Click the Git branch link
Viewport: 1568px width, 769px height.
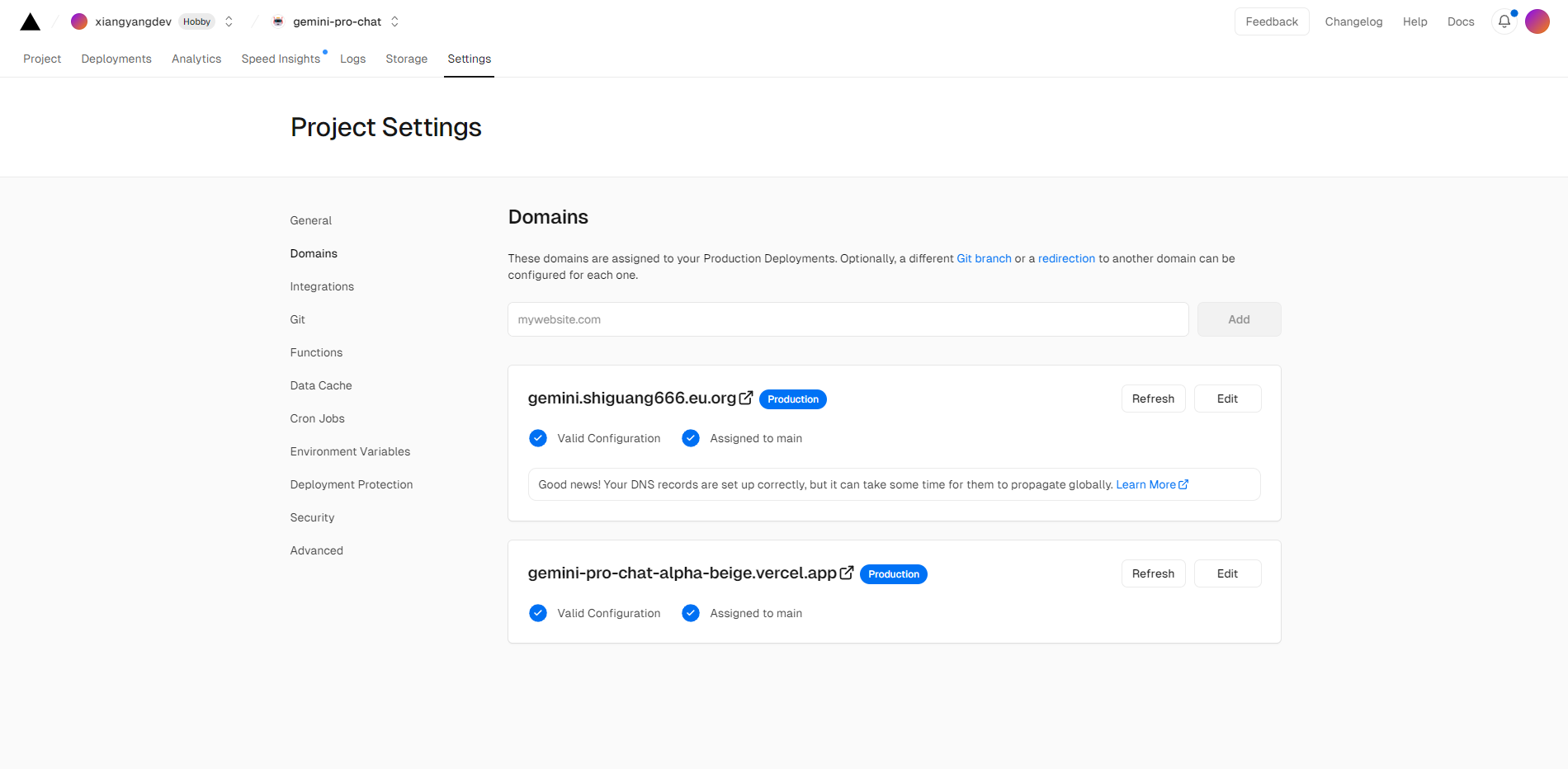click(x=984, y=258)
